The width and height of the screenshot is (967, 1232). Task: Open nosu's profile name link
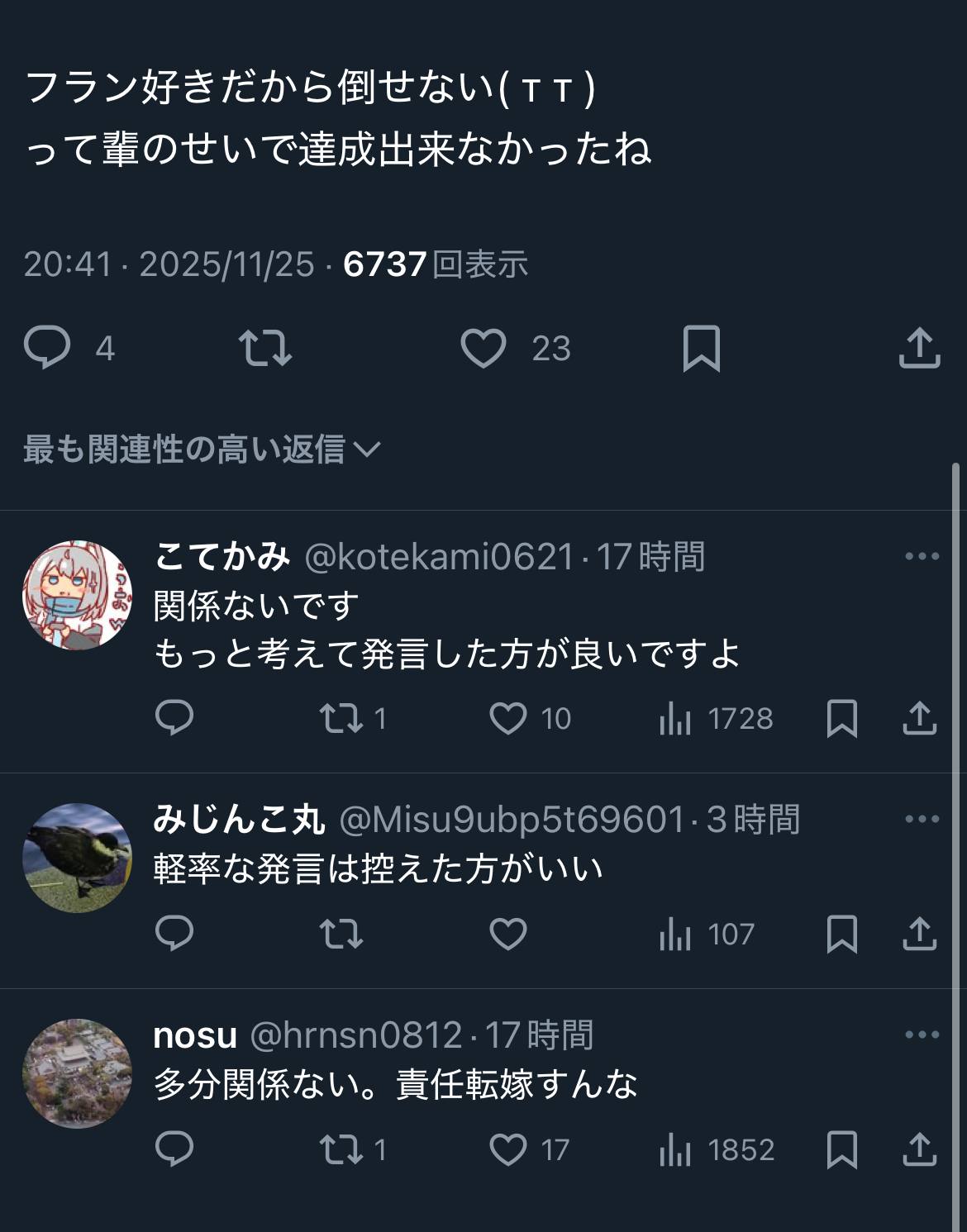point(195,1035)
